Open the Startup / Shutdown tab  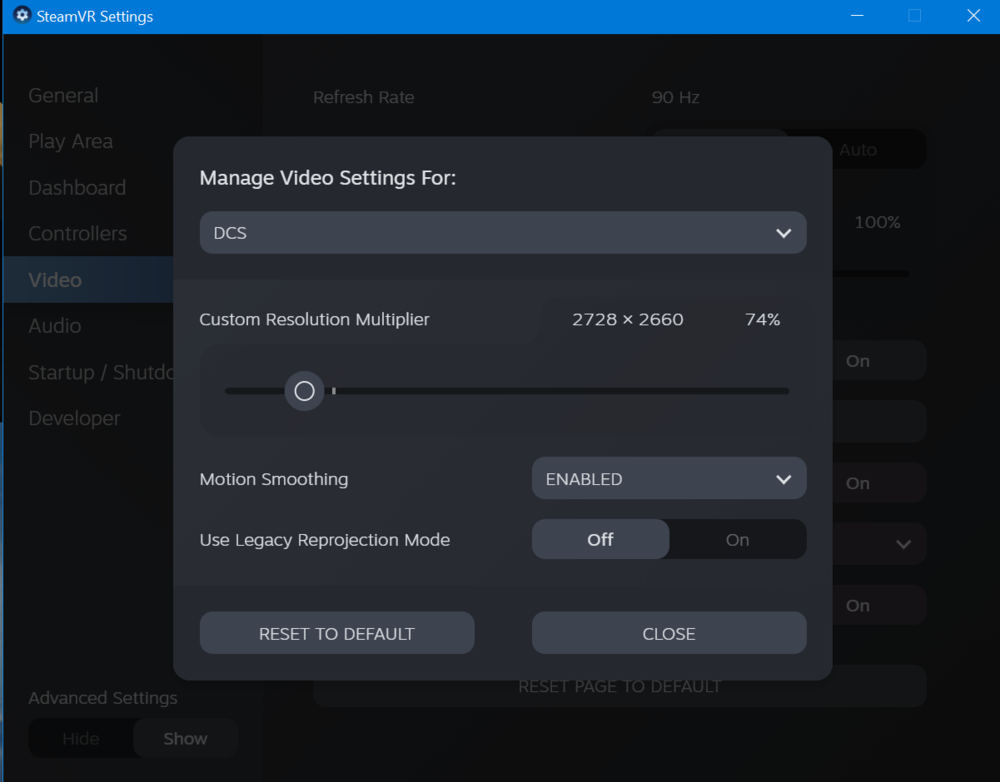[101, 372]
